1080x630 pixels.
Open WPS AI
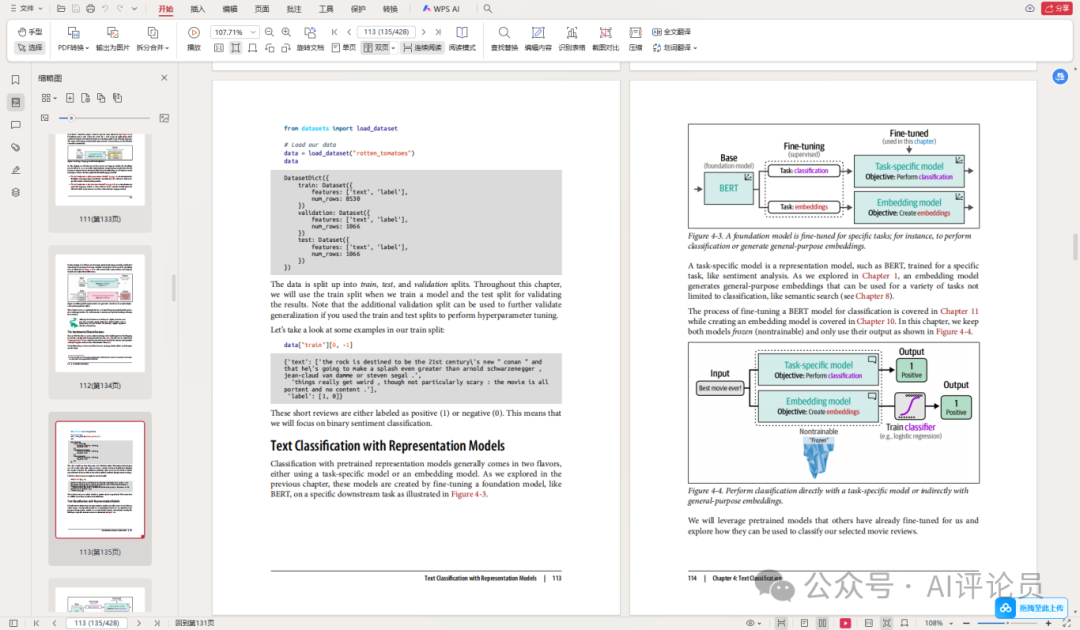click(441, 9)
